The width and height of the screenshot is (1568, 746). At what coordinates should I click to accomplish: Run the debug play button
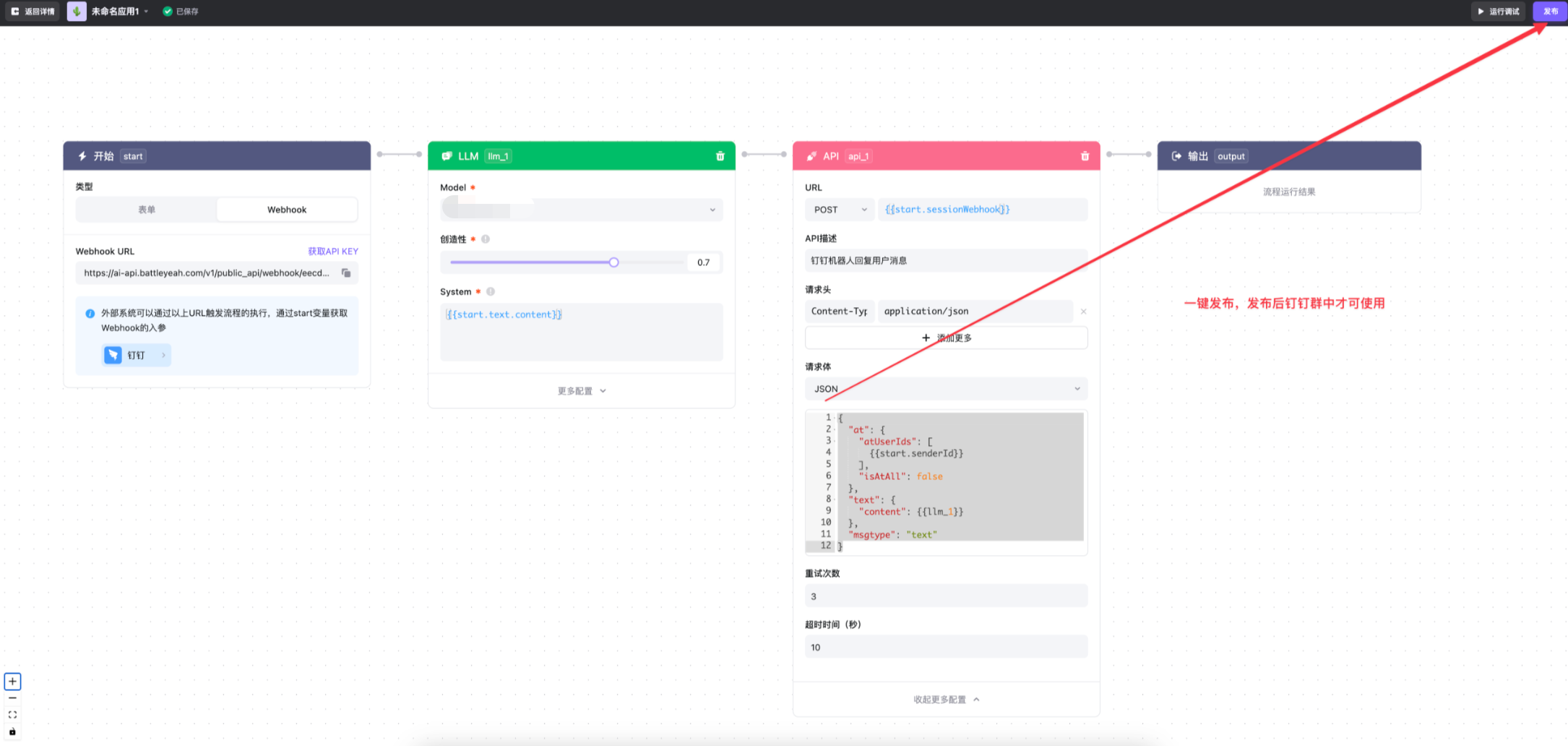pyautogui.click(x=1499, y=12)
